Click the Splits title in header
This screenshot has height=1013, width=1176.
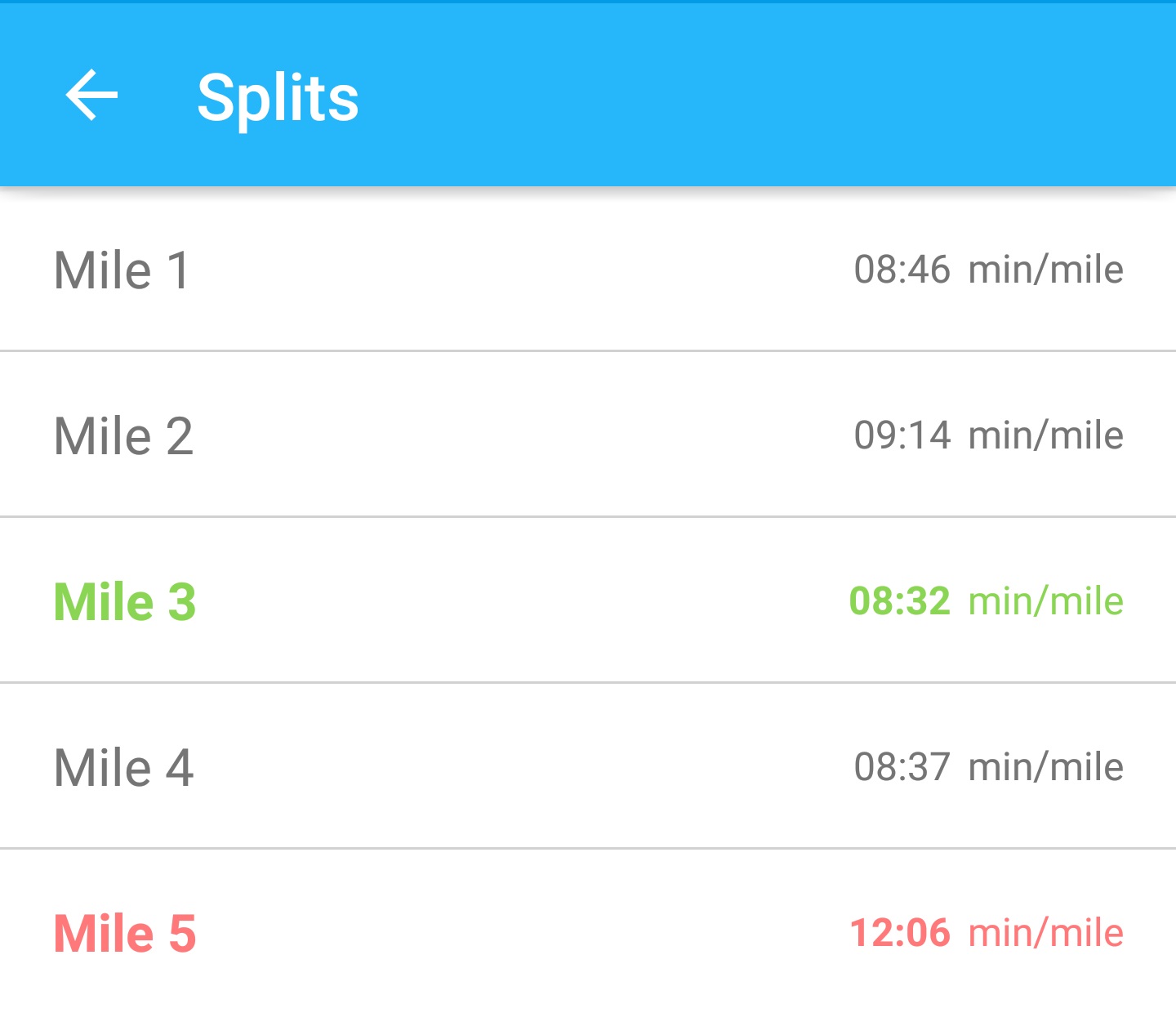pos(278,98)
